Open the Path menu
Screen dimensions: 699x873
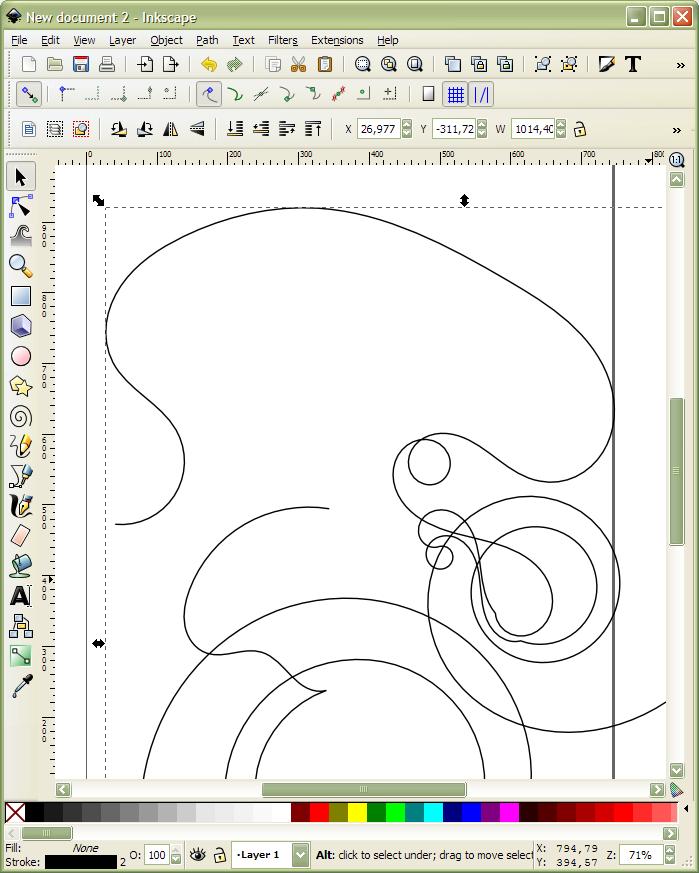[207, 40]
